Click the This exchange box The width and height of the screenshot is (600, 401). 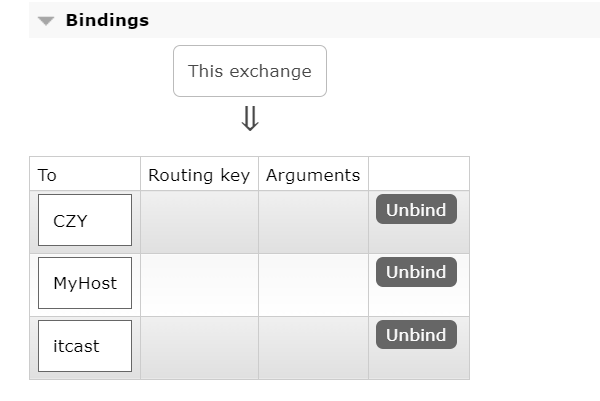click(250, 71)
